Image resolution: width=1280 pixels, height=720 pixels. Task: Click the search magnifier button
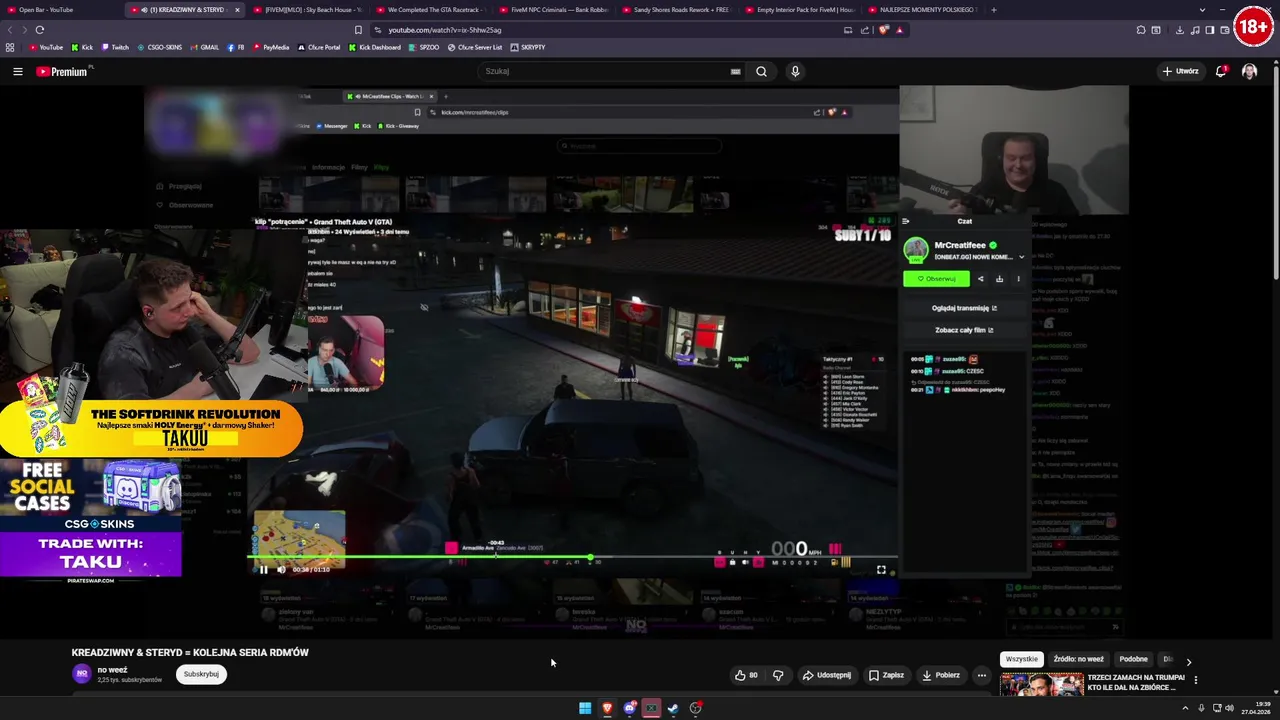click(x=761, y=71)
